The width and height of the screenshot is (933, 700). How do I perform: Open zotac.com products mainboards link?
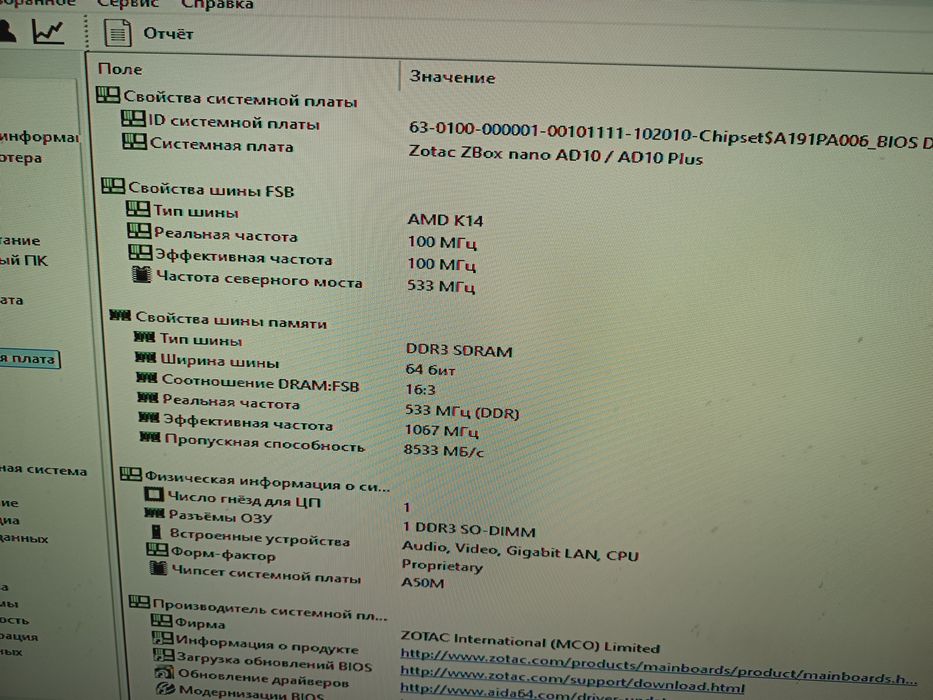(658, 667)
